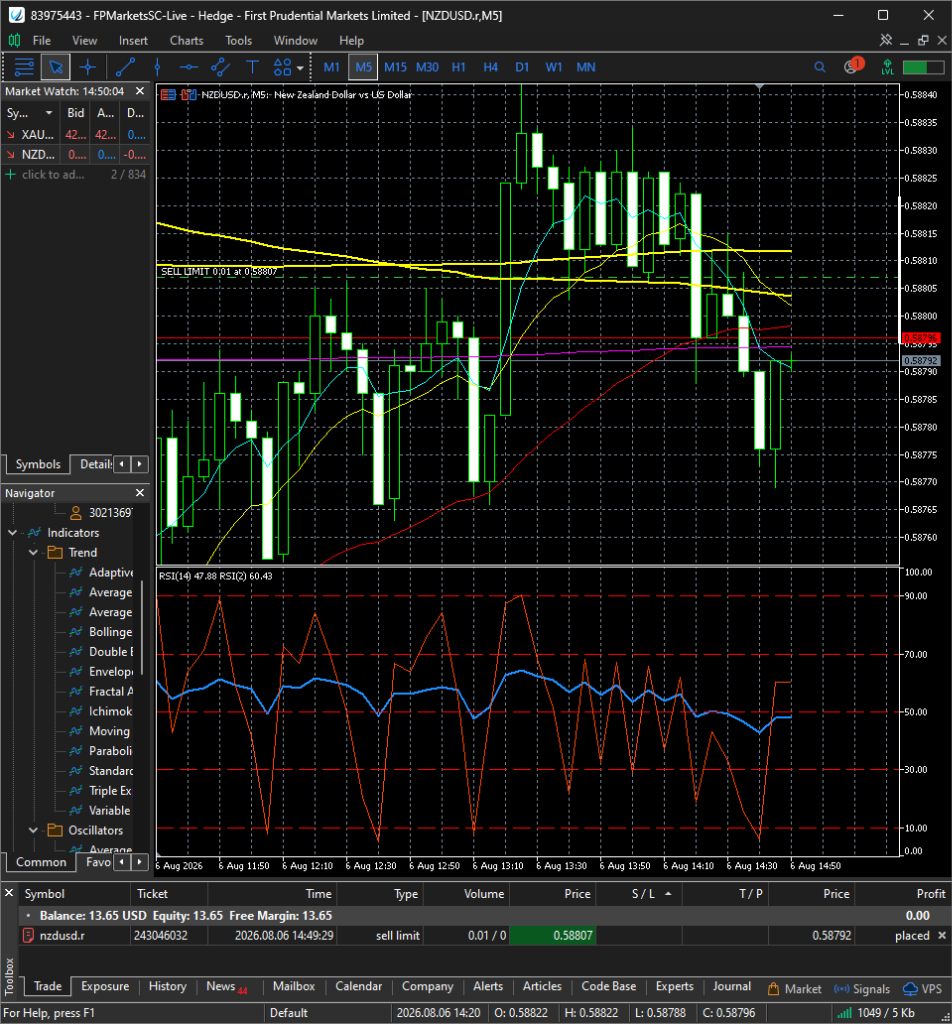
Task: Click the green 0.58807 price cell
Action: pos(552,935)
